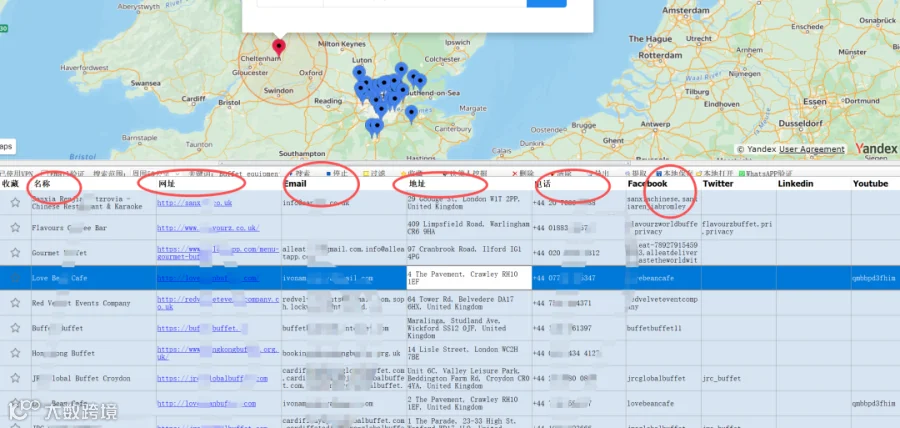Open the Sanxia Renjia website link

coord(195,203)
